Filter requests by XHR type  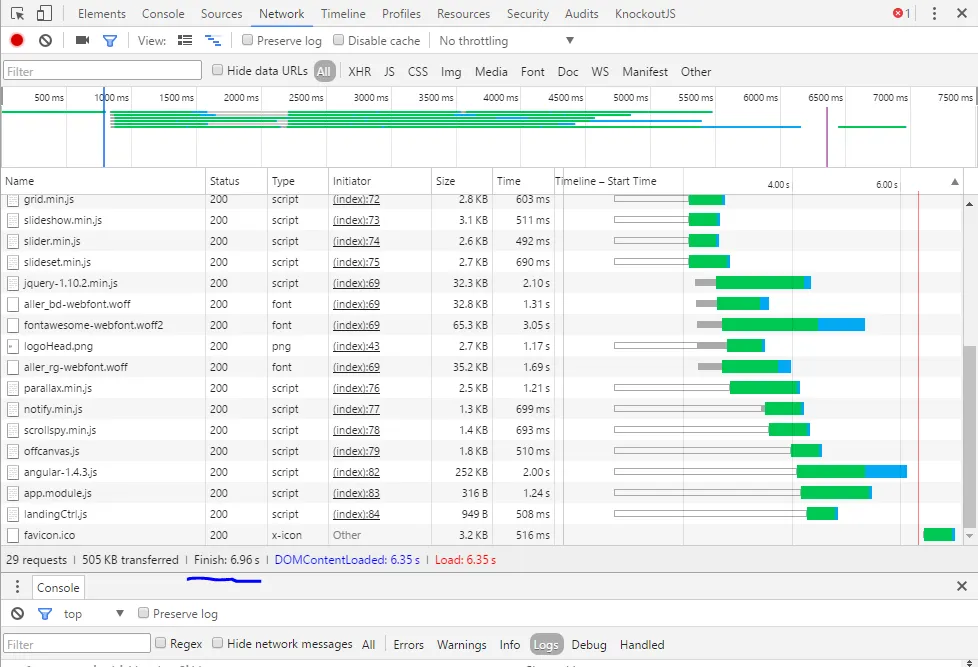359,72
